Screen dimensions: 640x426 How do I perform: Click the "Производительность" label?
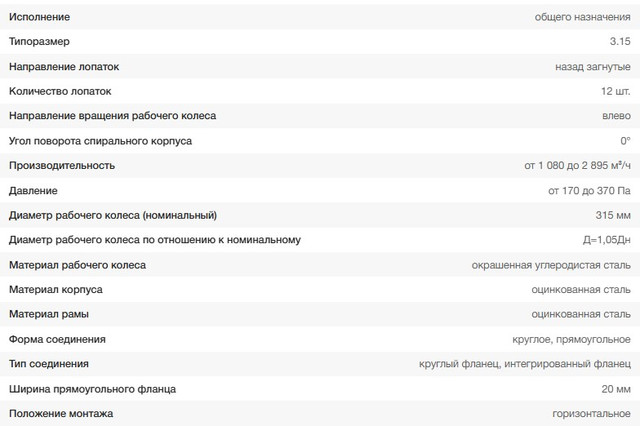pos(61,165)
